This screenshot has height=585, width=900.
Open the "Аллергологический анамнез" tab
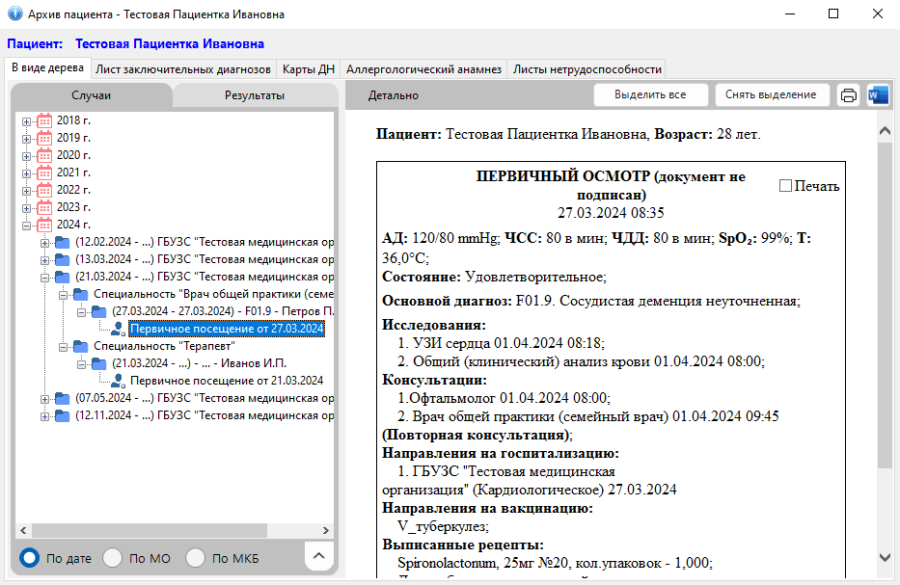point(424,69)
